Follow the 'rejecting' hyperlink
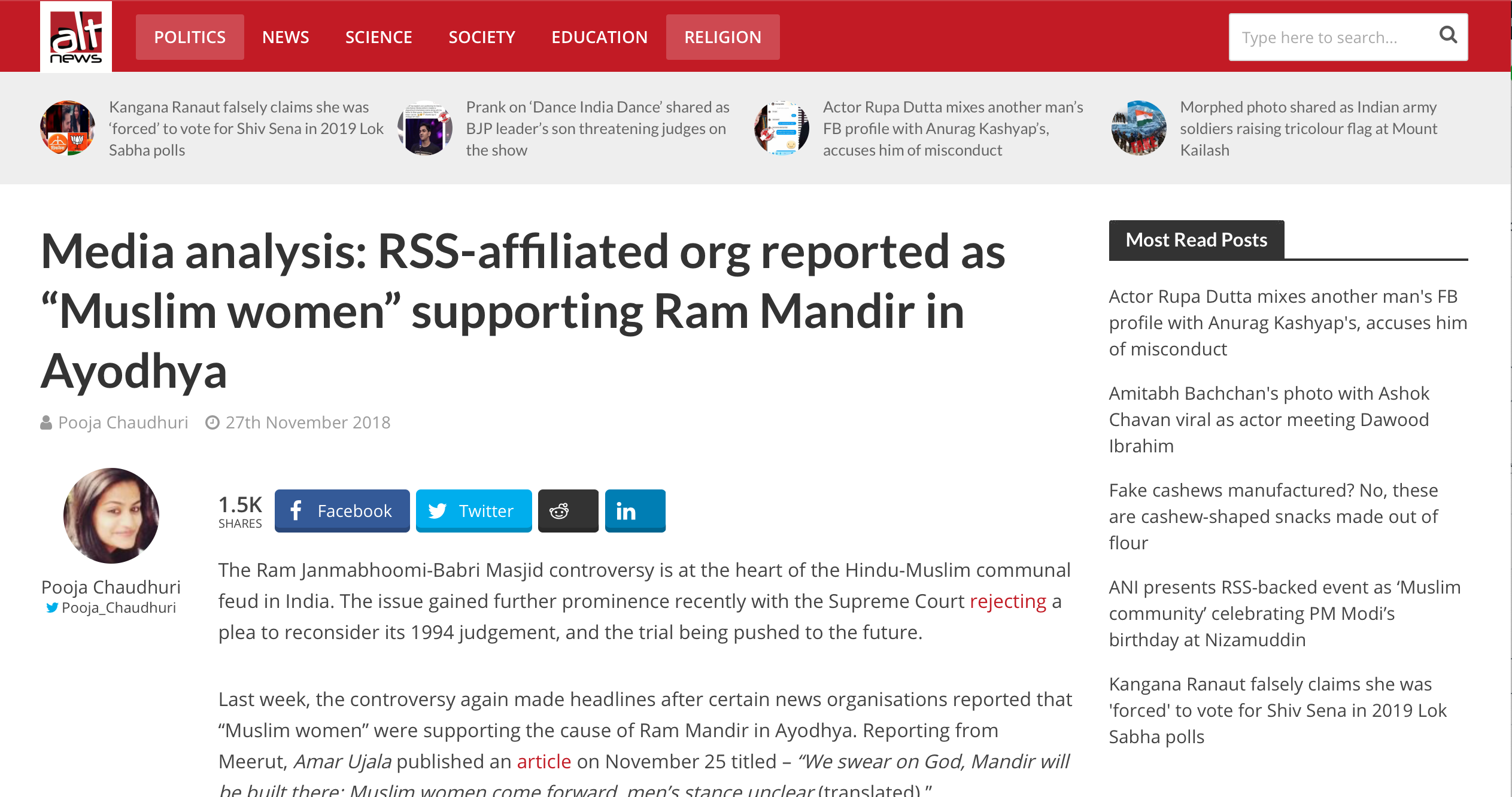1512x797 pixels. click(x=1007, y=601)
